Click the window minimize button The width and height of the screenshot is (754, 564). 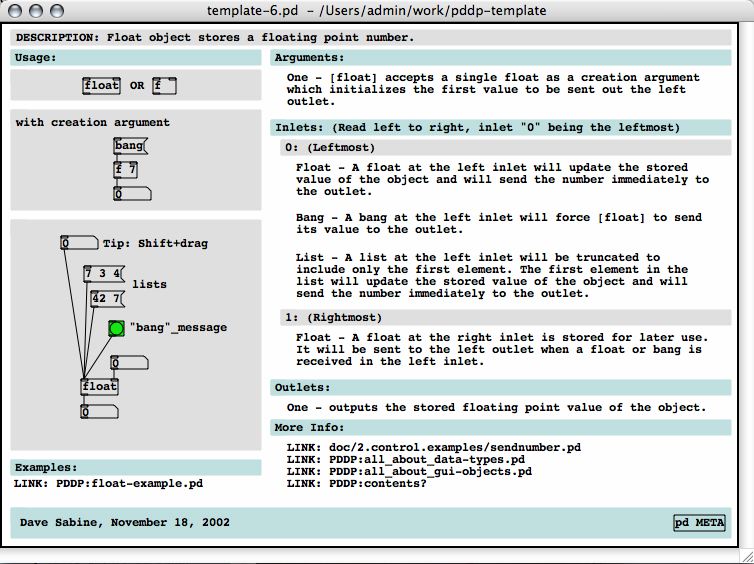click(36, 11)
